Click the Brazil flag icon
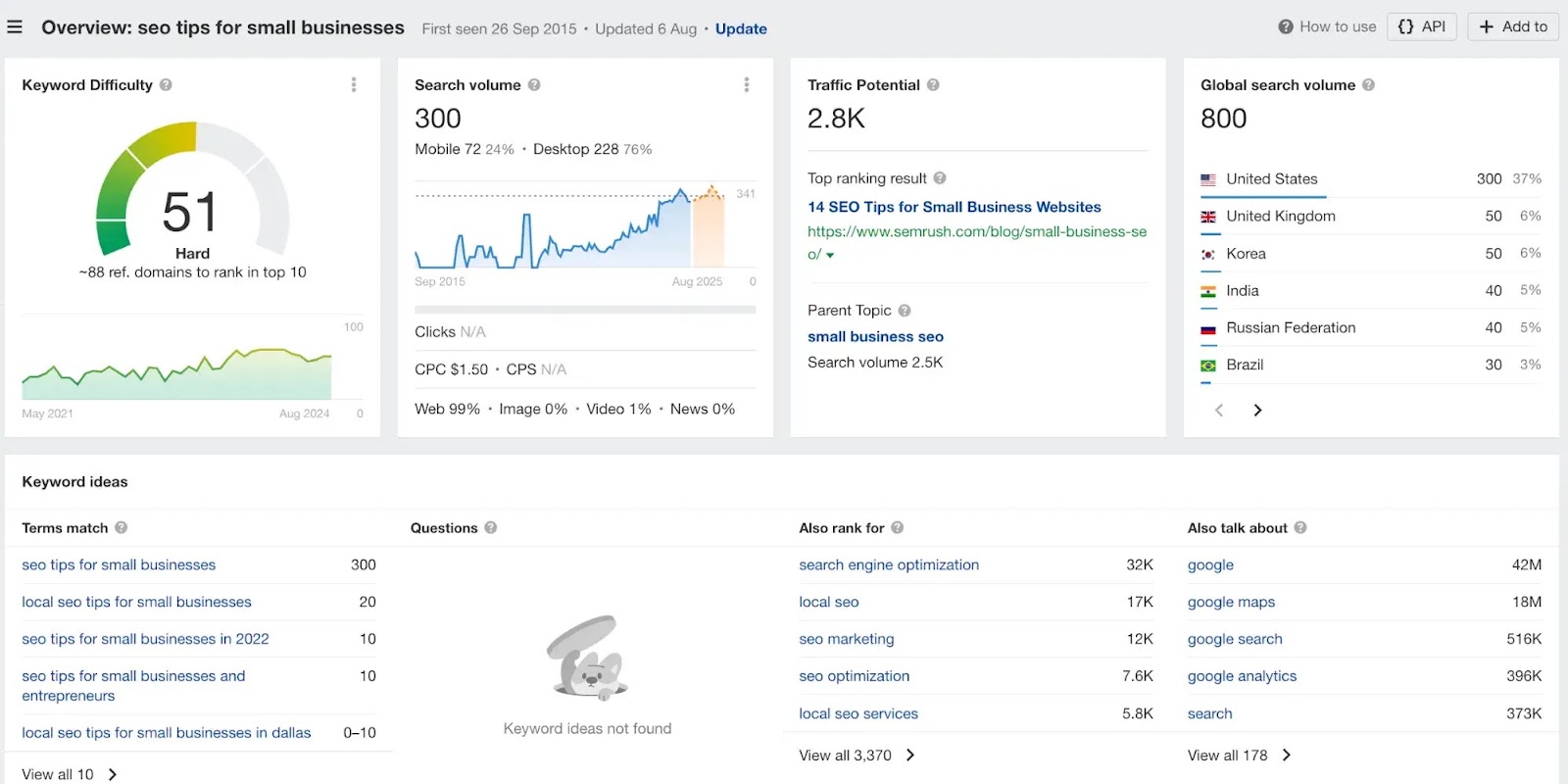This screenshot has width=1568, height=784. (1208, 366)
